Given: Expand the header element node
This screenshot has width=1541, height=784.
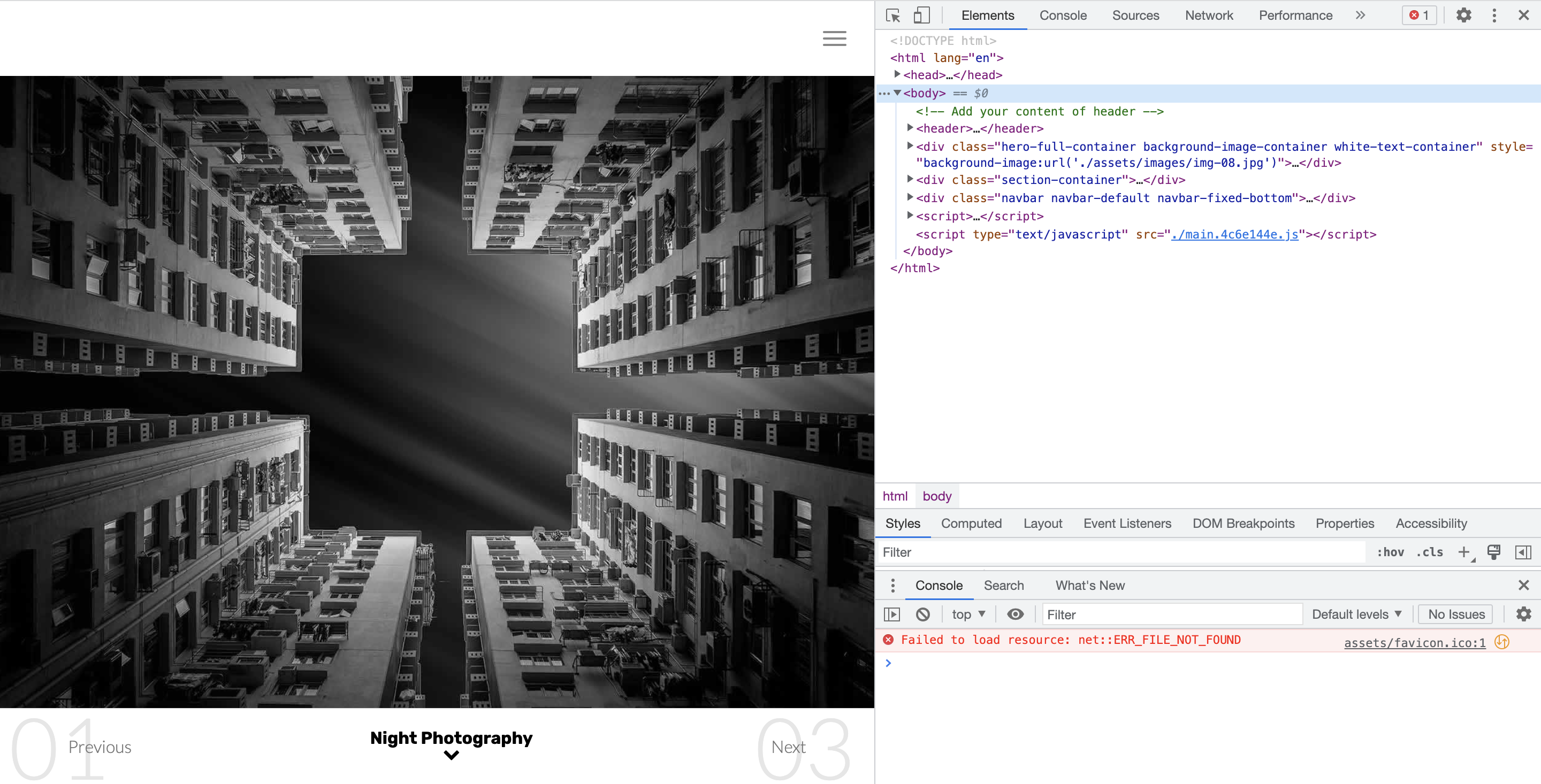Looking at the screenshot, I should click(x=910, y=128).
